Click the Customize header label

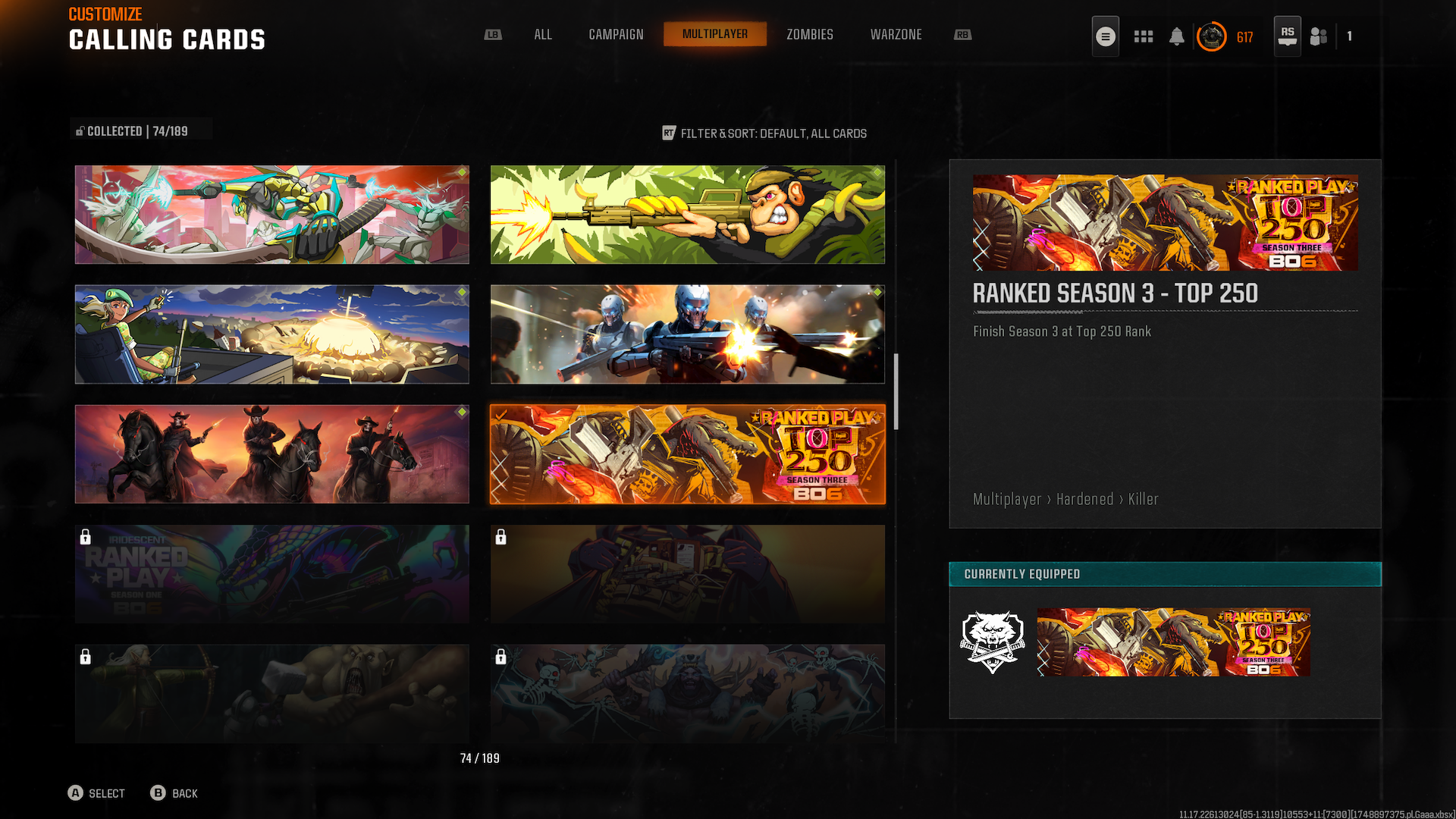(x=105, y=14)
